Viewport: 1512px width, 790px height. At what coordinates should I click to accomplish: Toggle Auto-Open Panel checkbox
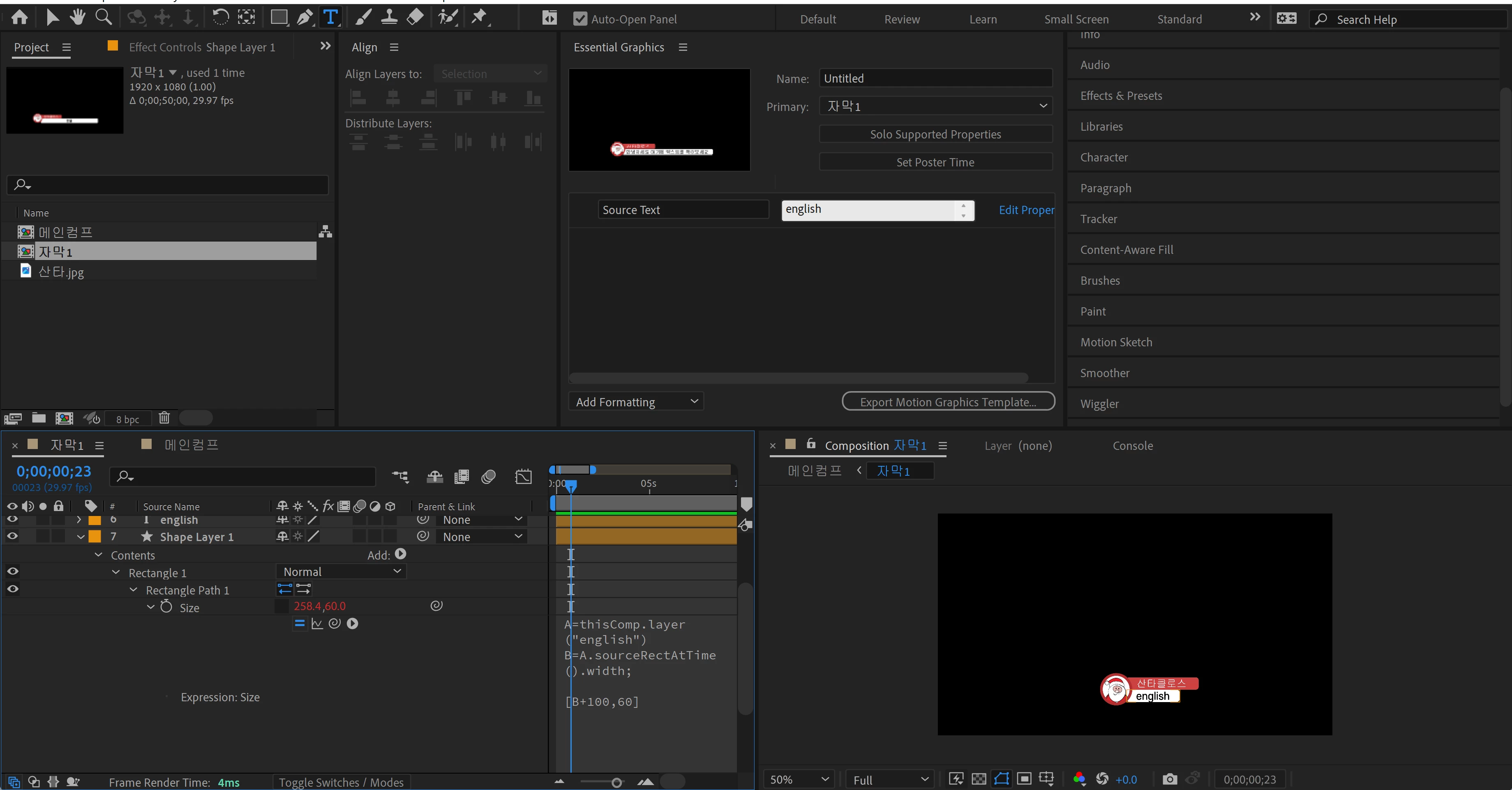coord(580,19)
